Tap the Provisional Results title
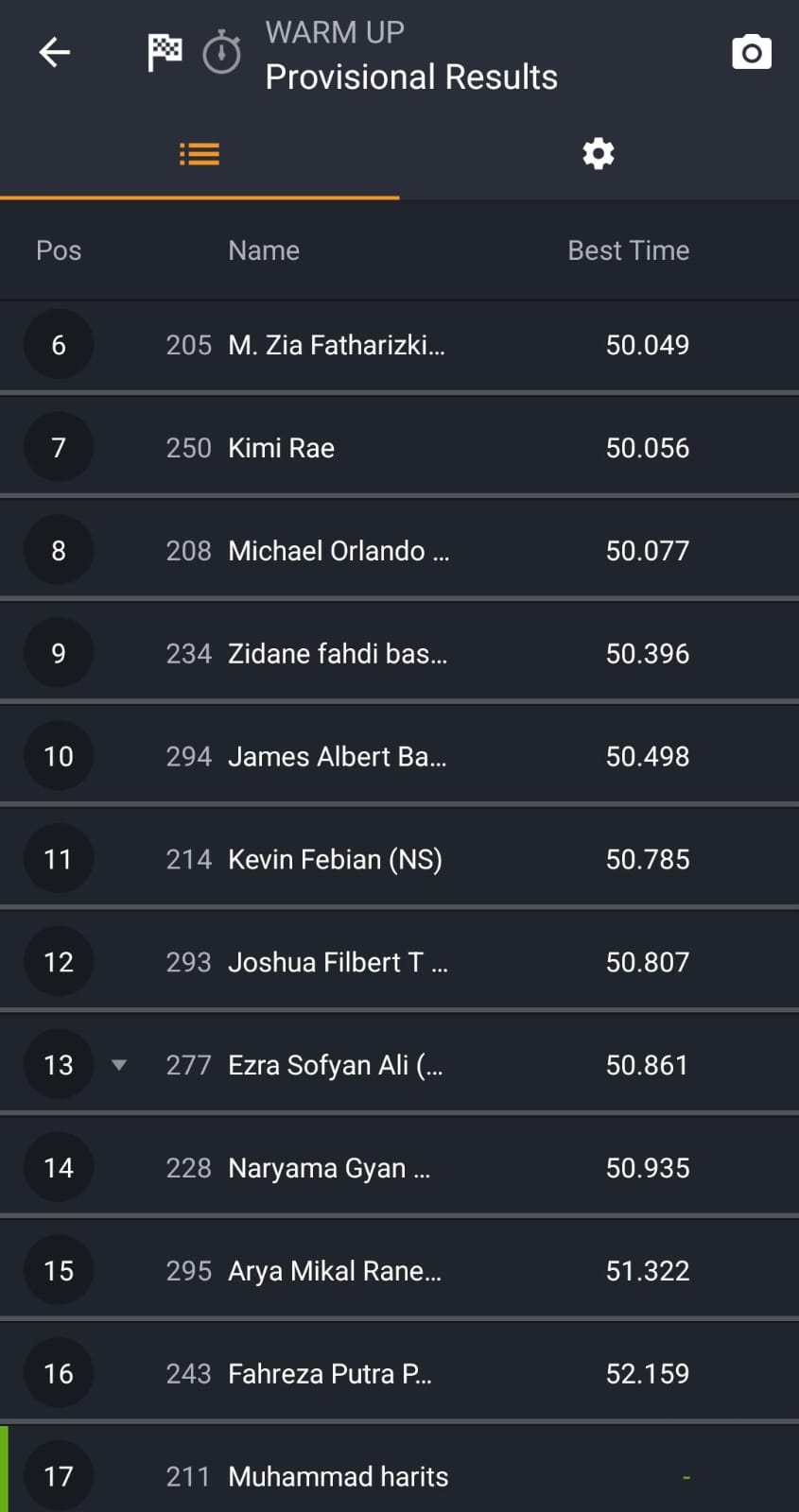The image size is (799, 1512). point(411,77)
